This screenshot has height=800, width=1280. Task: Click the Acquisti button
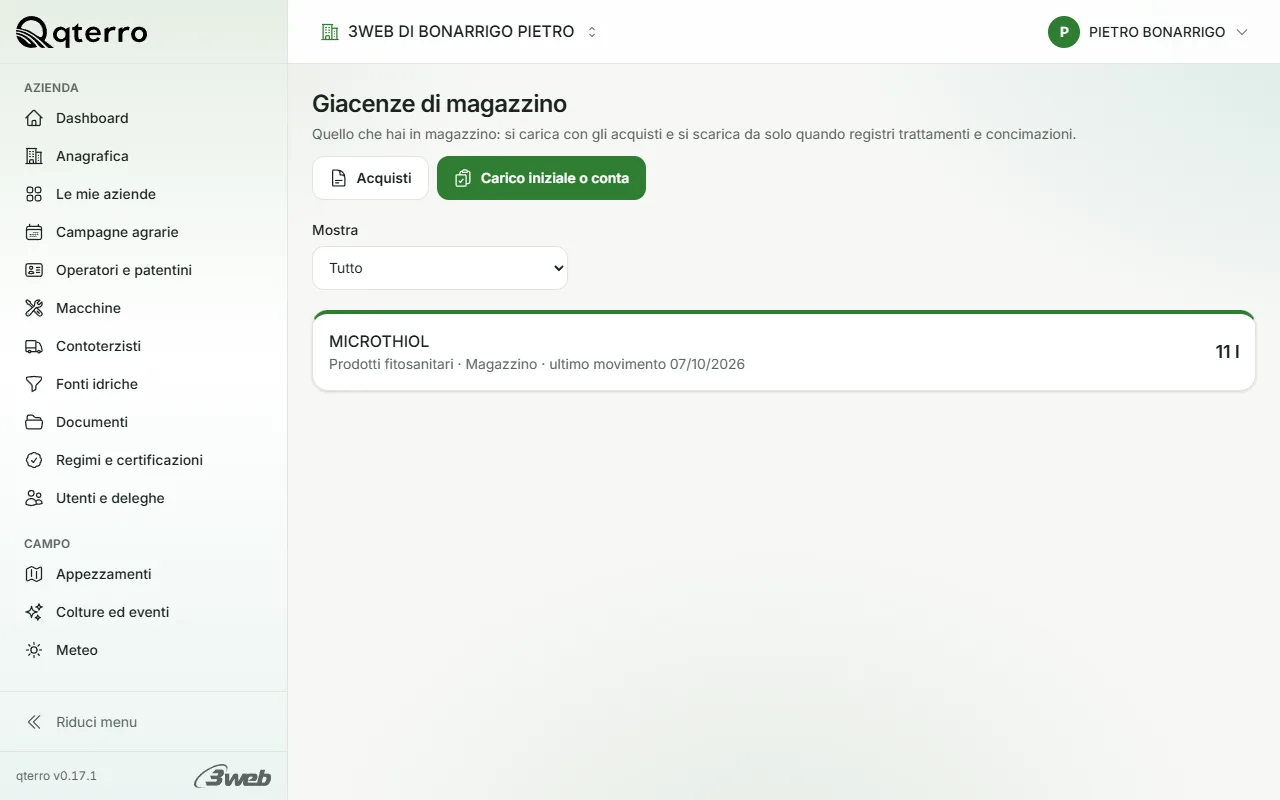[x=370, y=178]
